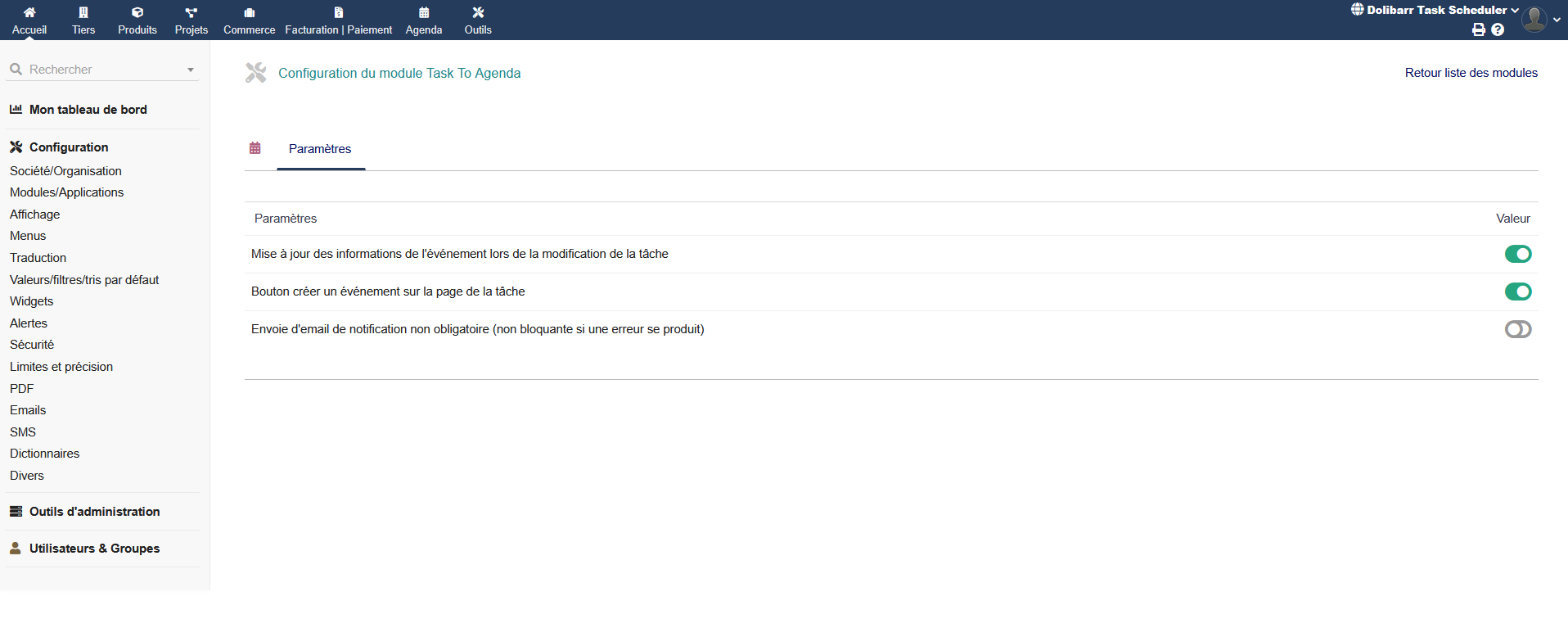
Task: Click the help question mark icon
Action: click(x=1498, y=29)
